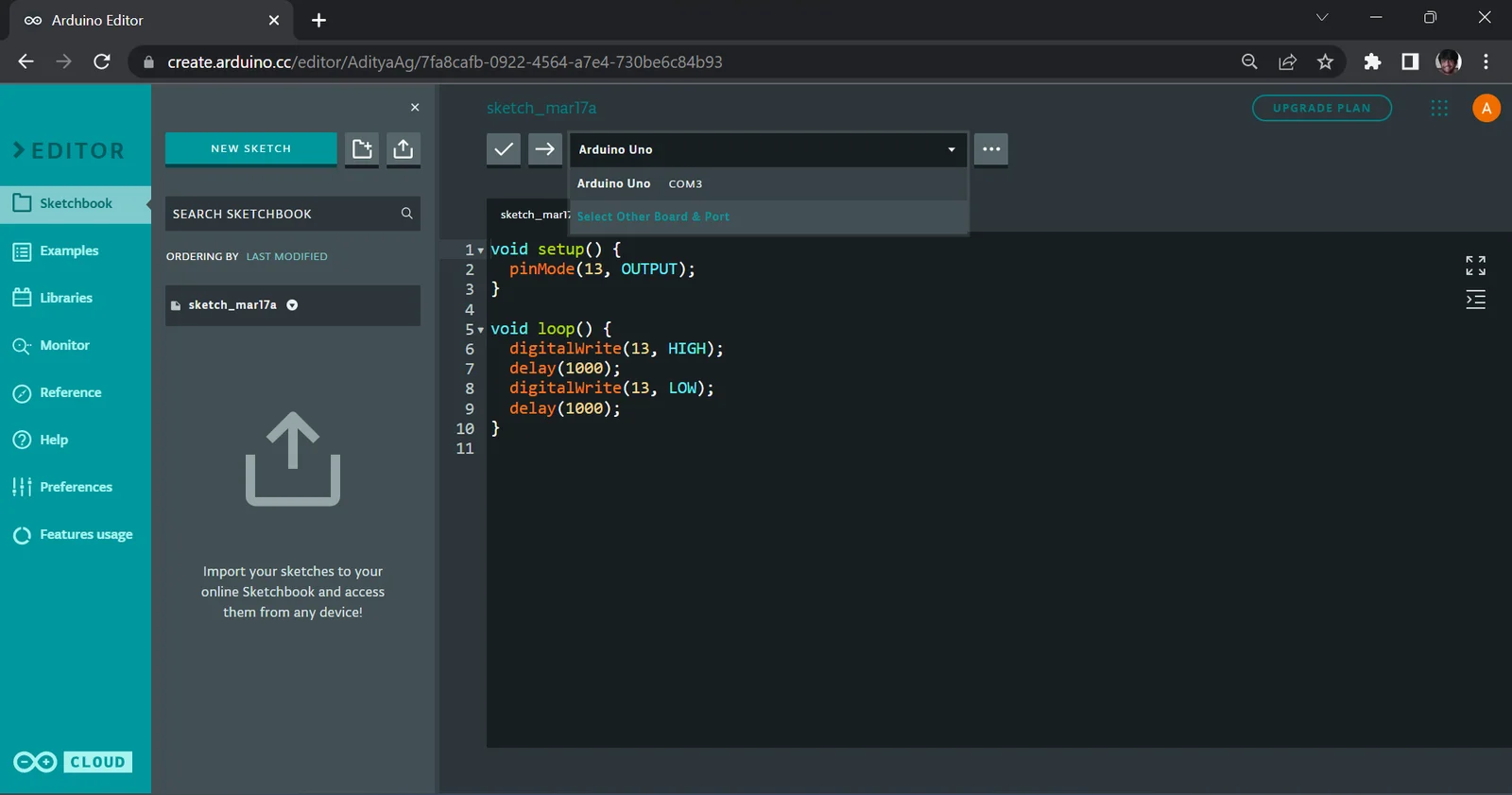The width and height of the screenshot is (1512, 795).
Task: Click the browser forward arrow
Action: [64, 61]
